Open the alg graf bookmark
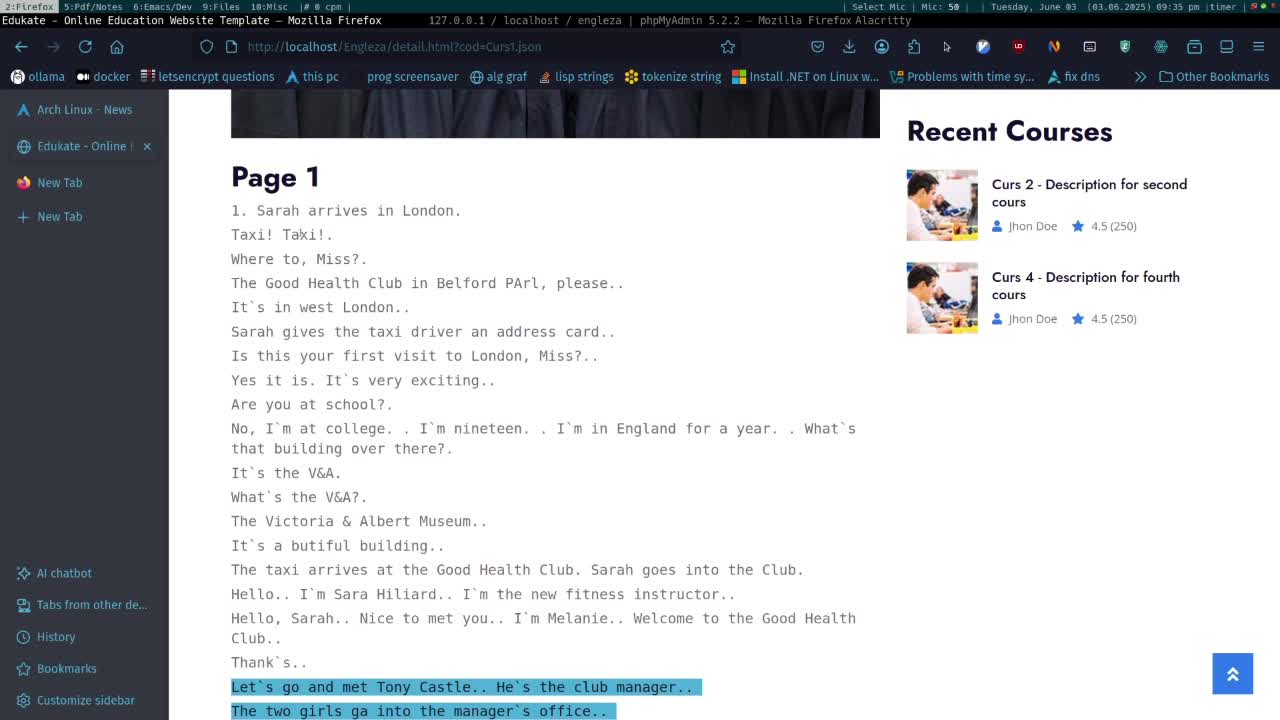This screenshot has height=720, width=1280. (x=498, y=76)
